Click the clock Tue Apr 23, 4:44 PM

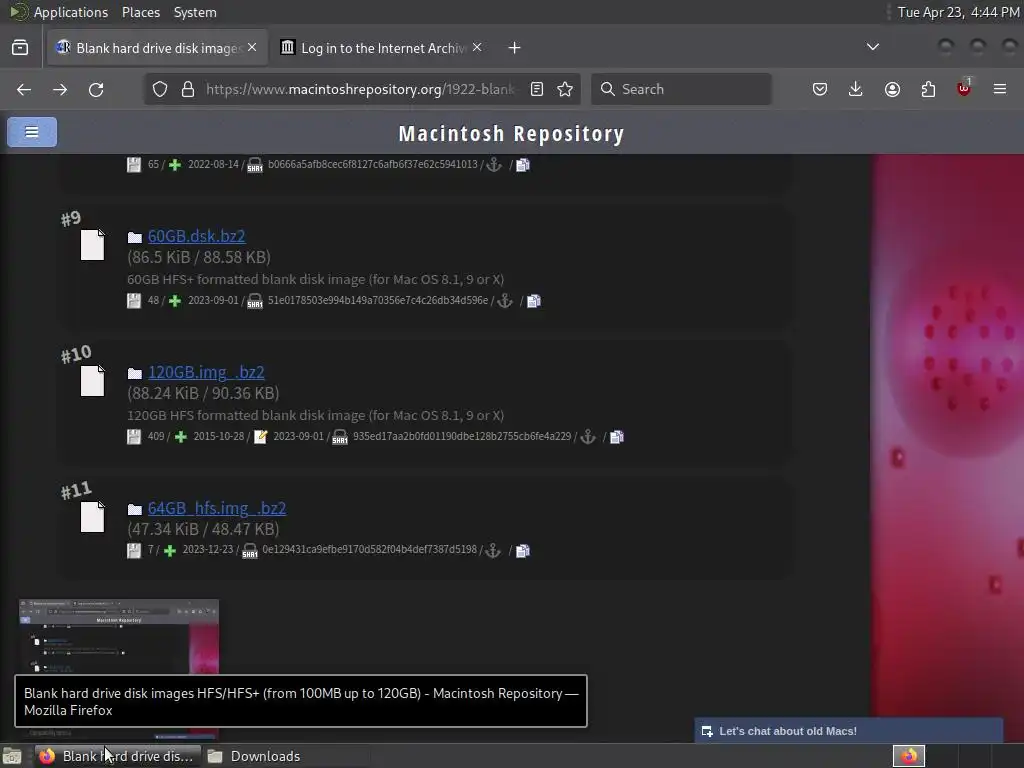[958, 12]
